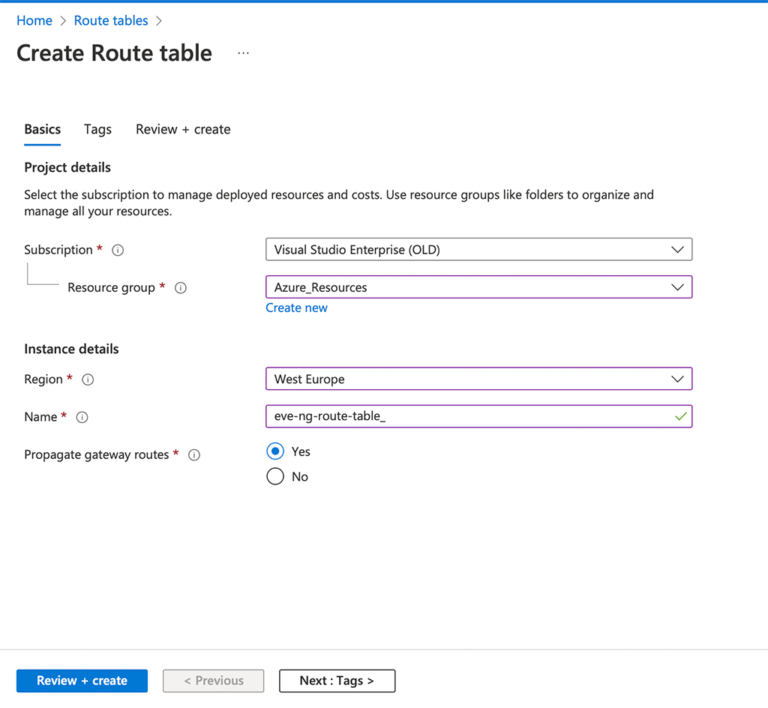
Task: Click the Create new resource group link
Action: pos(296,308)
